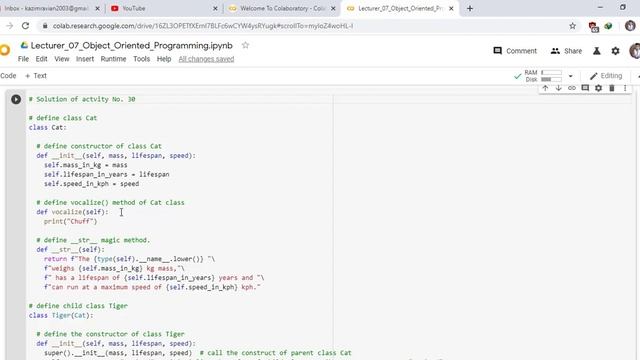This screenshot has height=360, width=640.
Task: Open the Editing mode dropdown
Action: click(x=606, y=76)
